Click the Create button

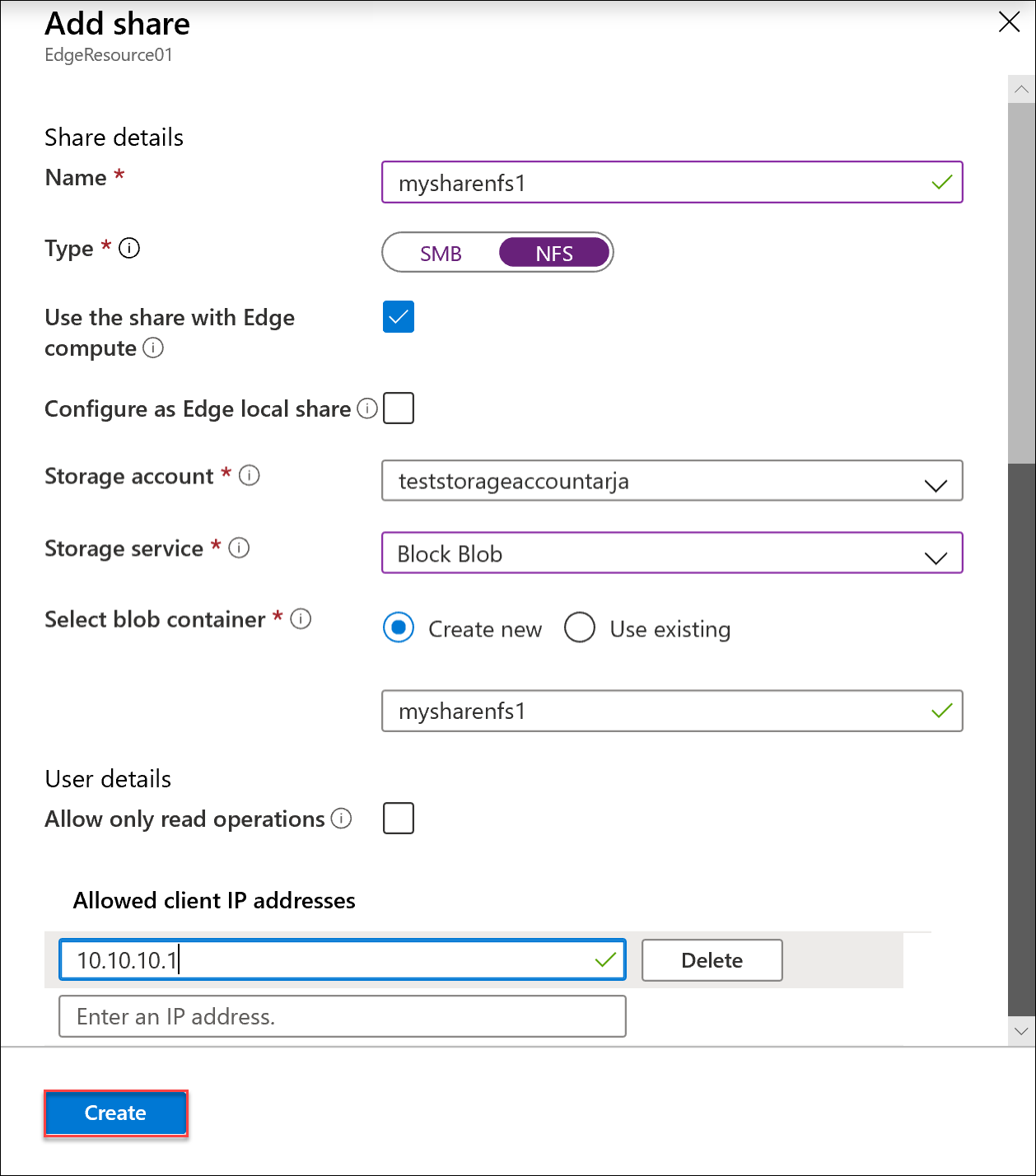point(115,1113)
